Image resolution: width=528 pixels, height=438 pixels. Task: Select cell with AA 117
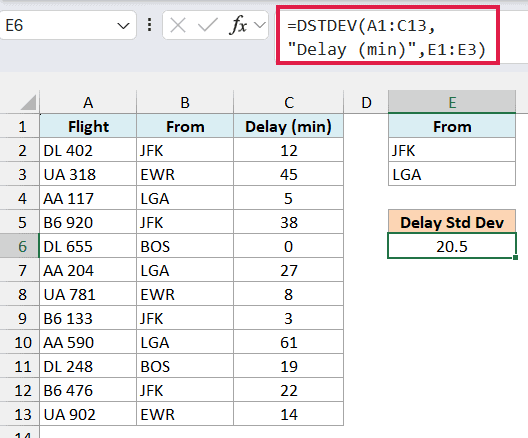click(88, 198)
